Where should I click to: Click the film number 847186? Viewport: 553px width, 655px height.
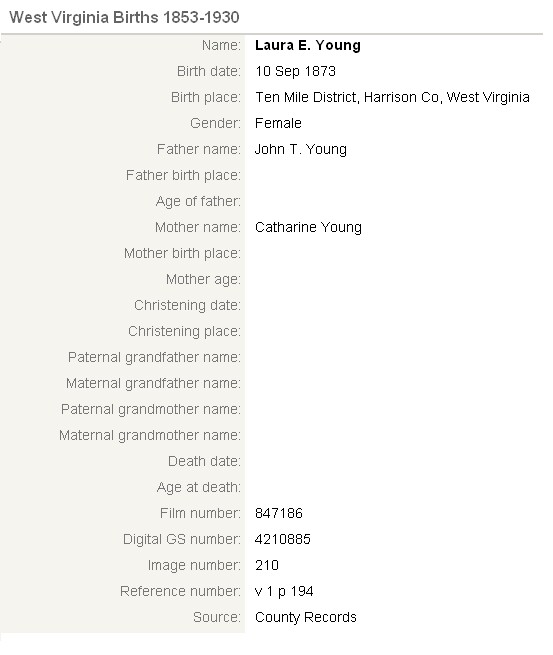point(279,513)
